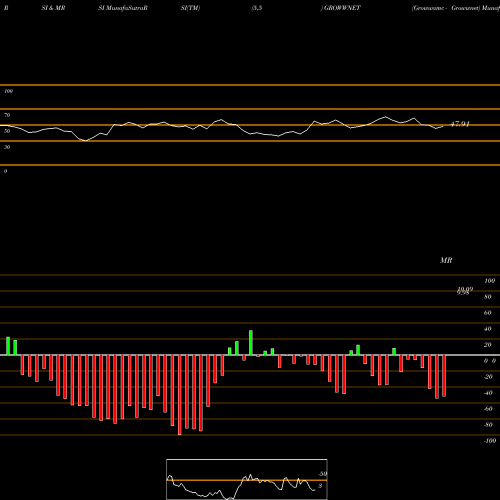The height and width of the screenshot is (500, 500).
Task: Click the '(5,5' parameter text in header
Action: tap(257, 8)
